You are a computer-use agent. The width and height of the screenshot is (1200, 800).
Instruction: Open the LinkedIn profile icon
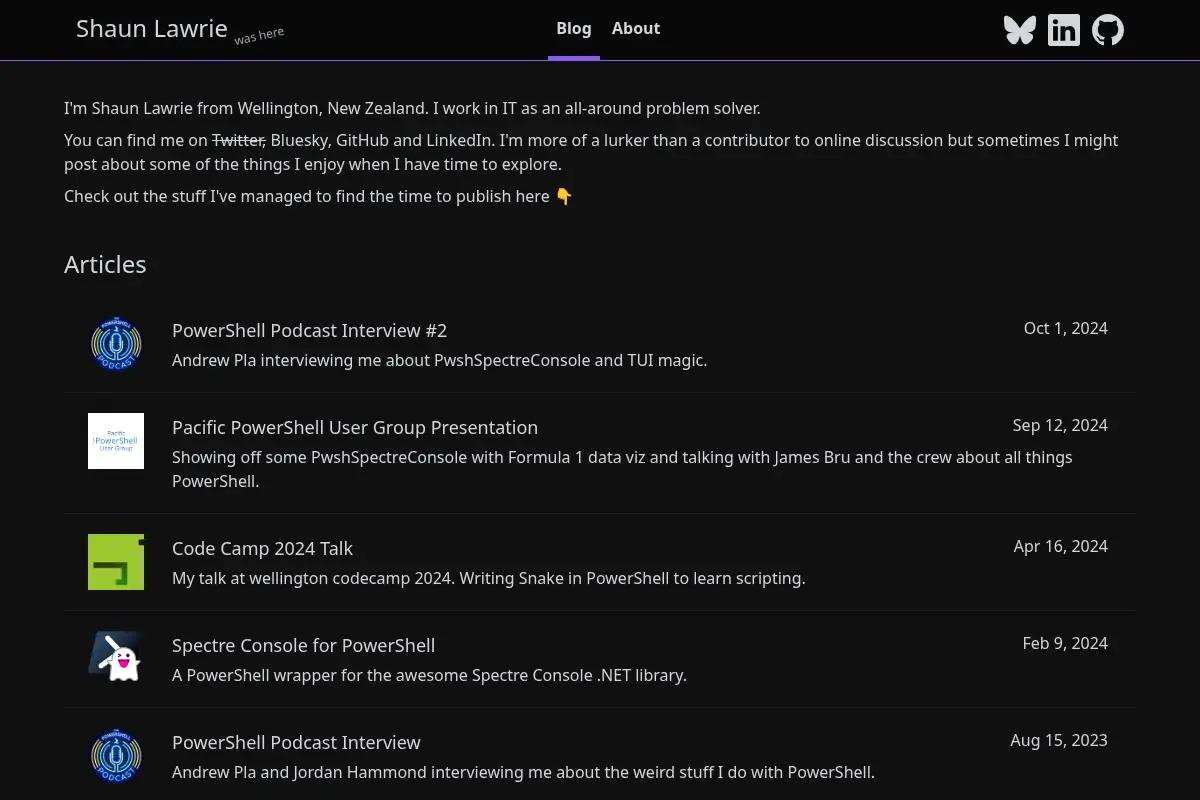point(1063,30)
